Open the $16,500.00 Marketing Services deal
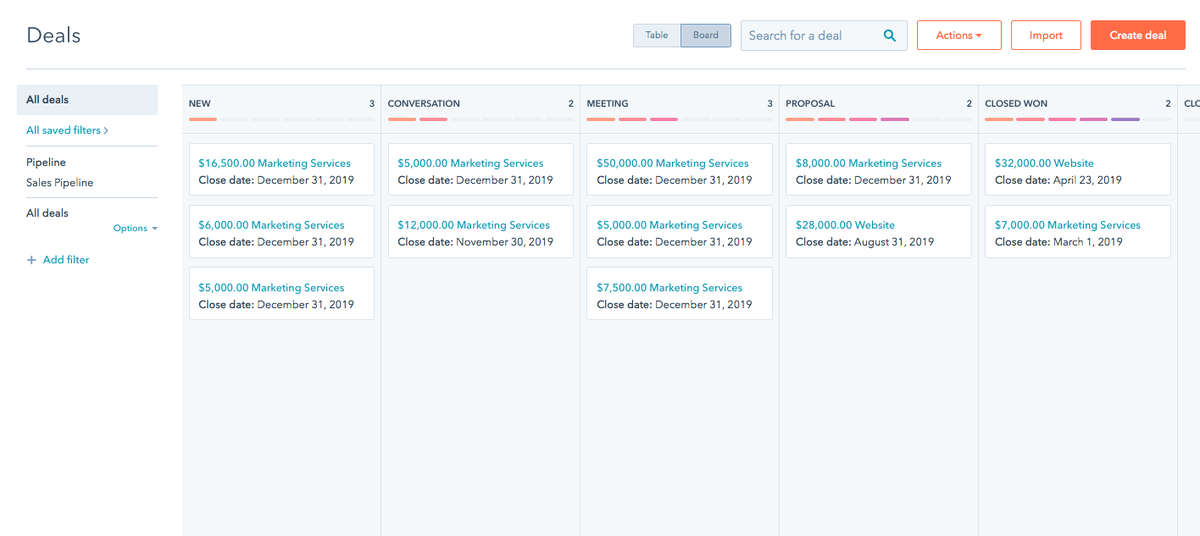 point(275,163)
